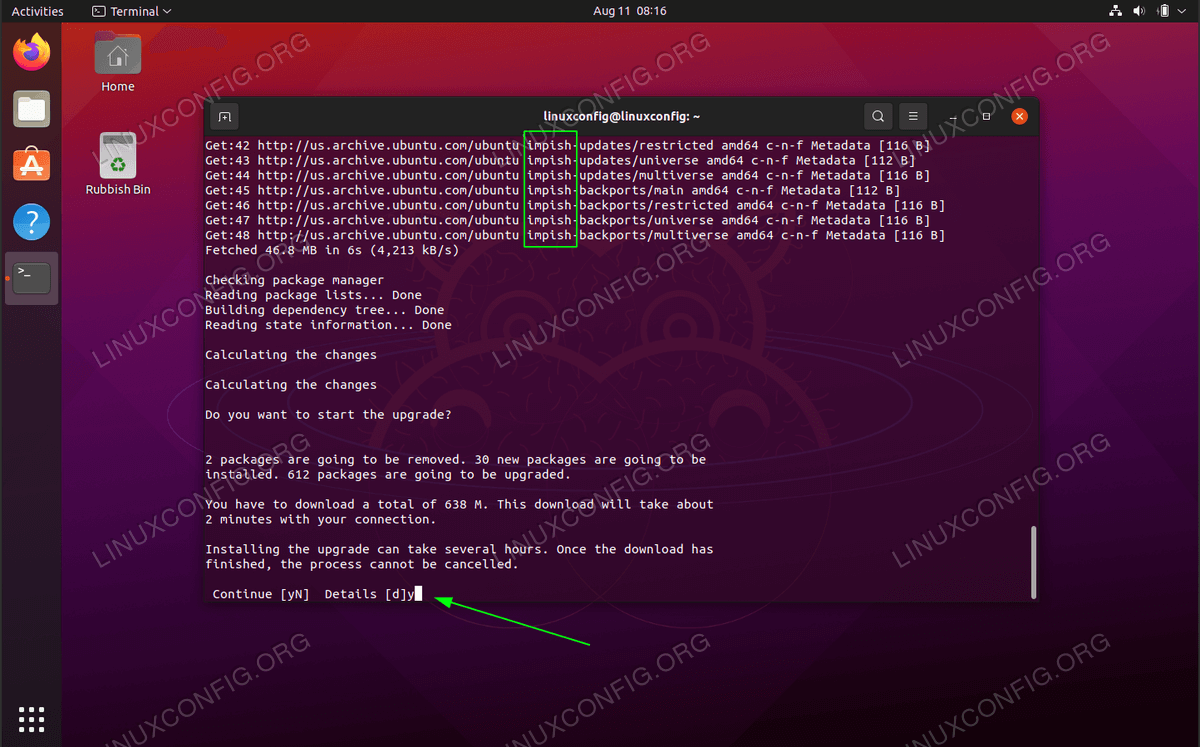
Task: Maximize the terminal window
Action: pyautogui.click(x=986, y=117)
